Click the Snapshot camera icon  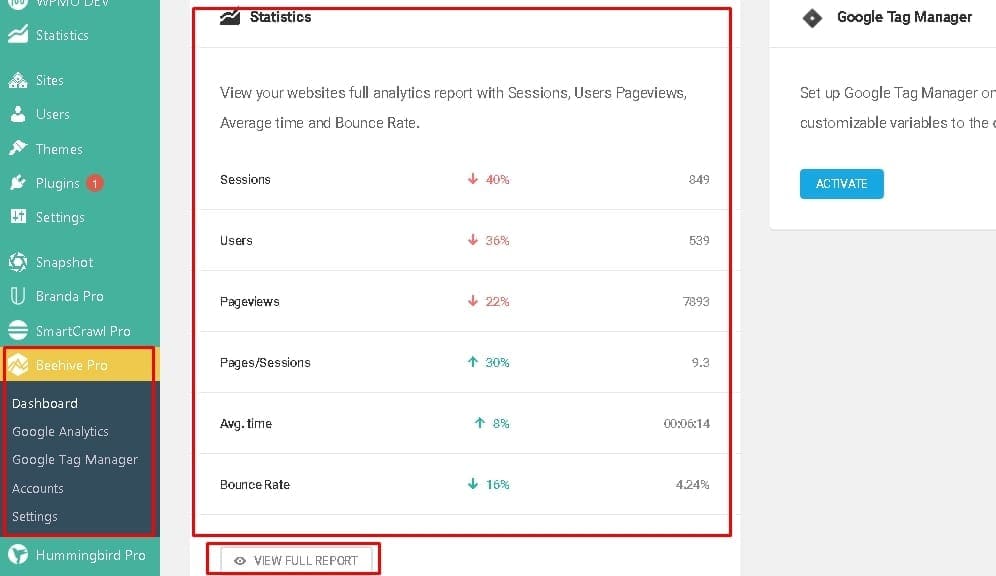point(18,262)
